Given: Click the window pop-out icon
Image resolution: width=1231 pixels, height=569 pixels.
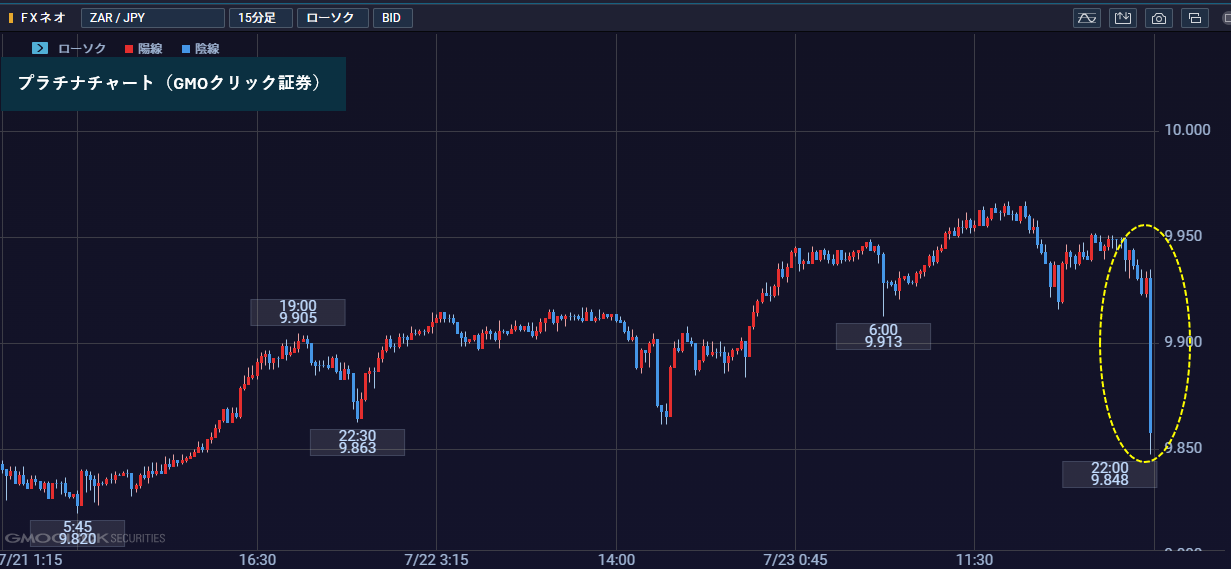Looking at the screenshot, I should (1195, 18).
